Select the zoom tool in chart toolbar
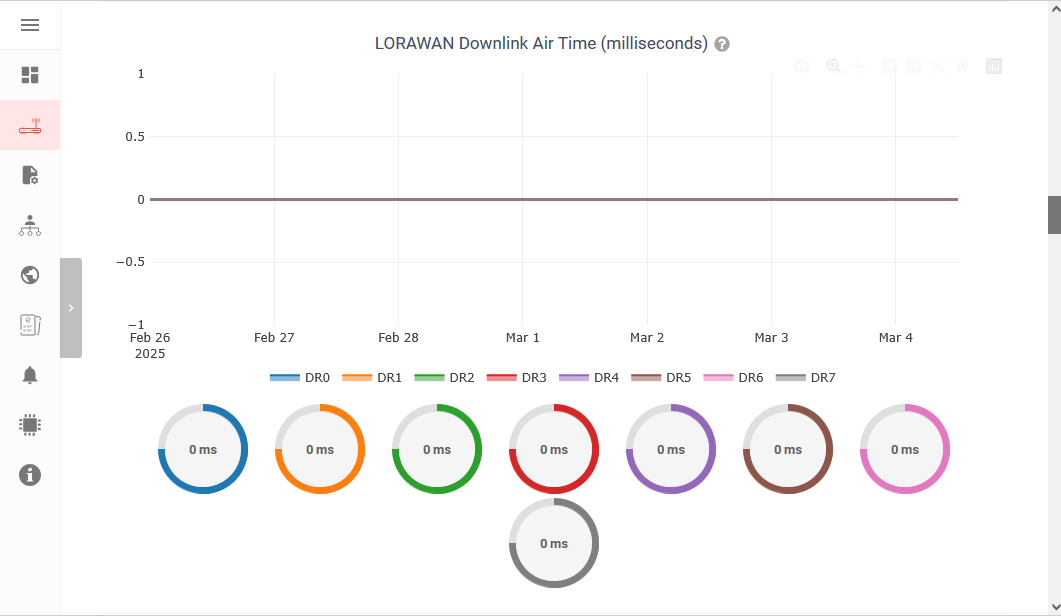Image resolution: width=1061 pixels, height=616 pixels. 834,66
